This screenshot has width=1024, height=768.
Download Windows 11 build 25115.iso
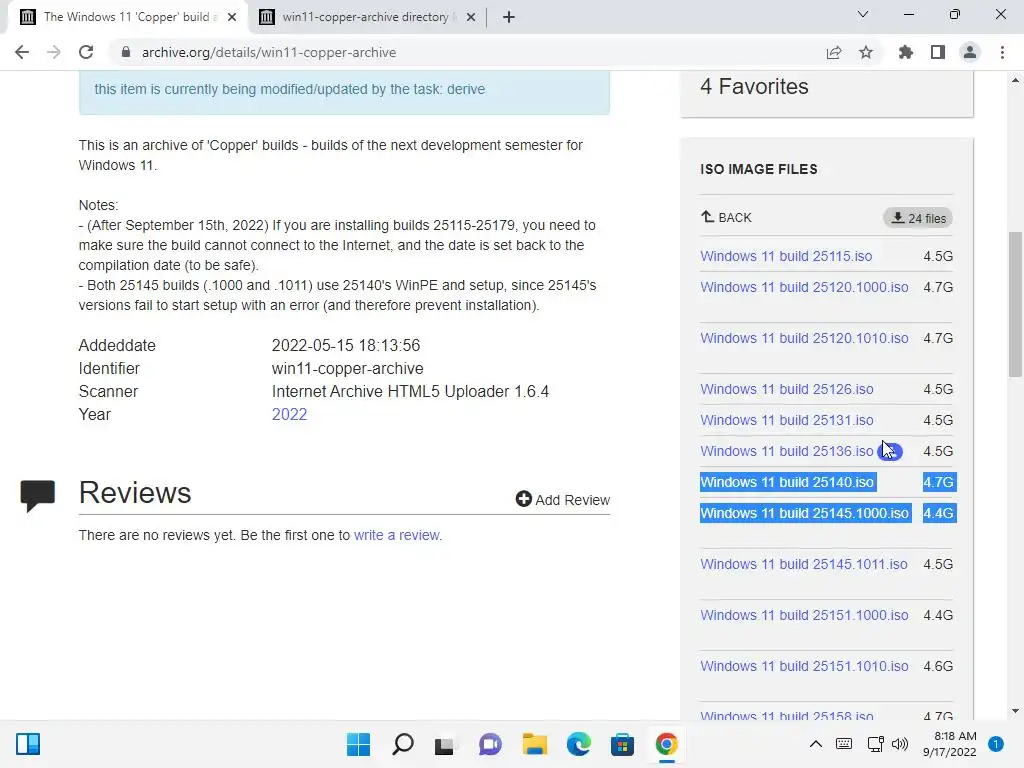(x=786, y=256)
